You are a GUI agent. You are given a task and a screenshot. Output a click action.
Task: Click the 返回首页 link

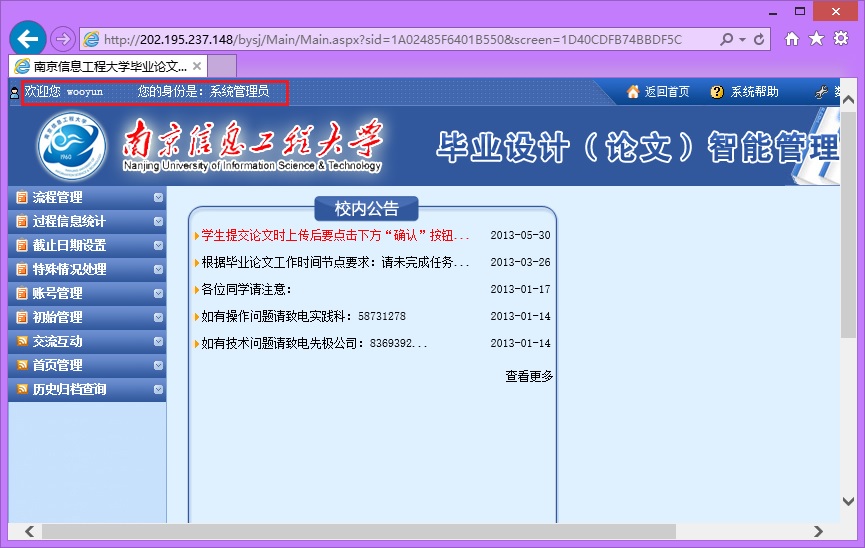(667, 92)
